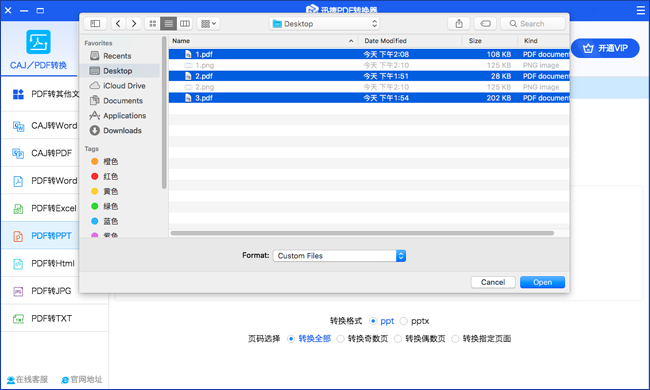Select the file 2.pdf
Image resolution: width=650 pixels, height=390 pixels.
(x=369, y=76)
